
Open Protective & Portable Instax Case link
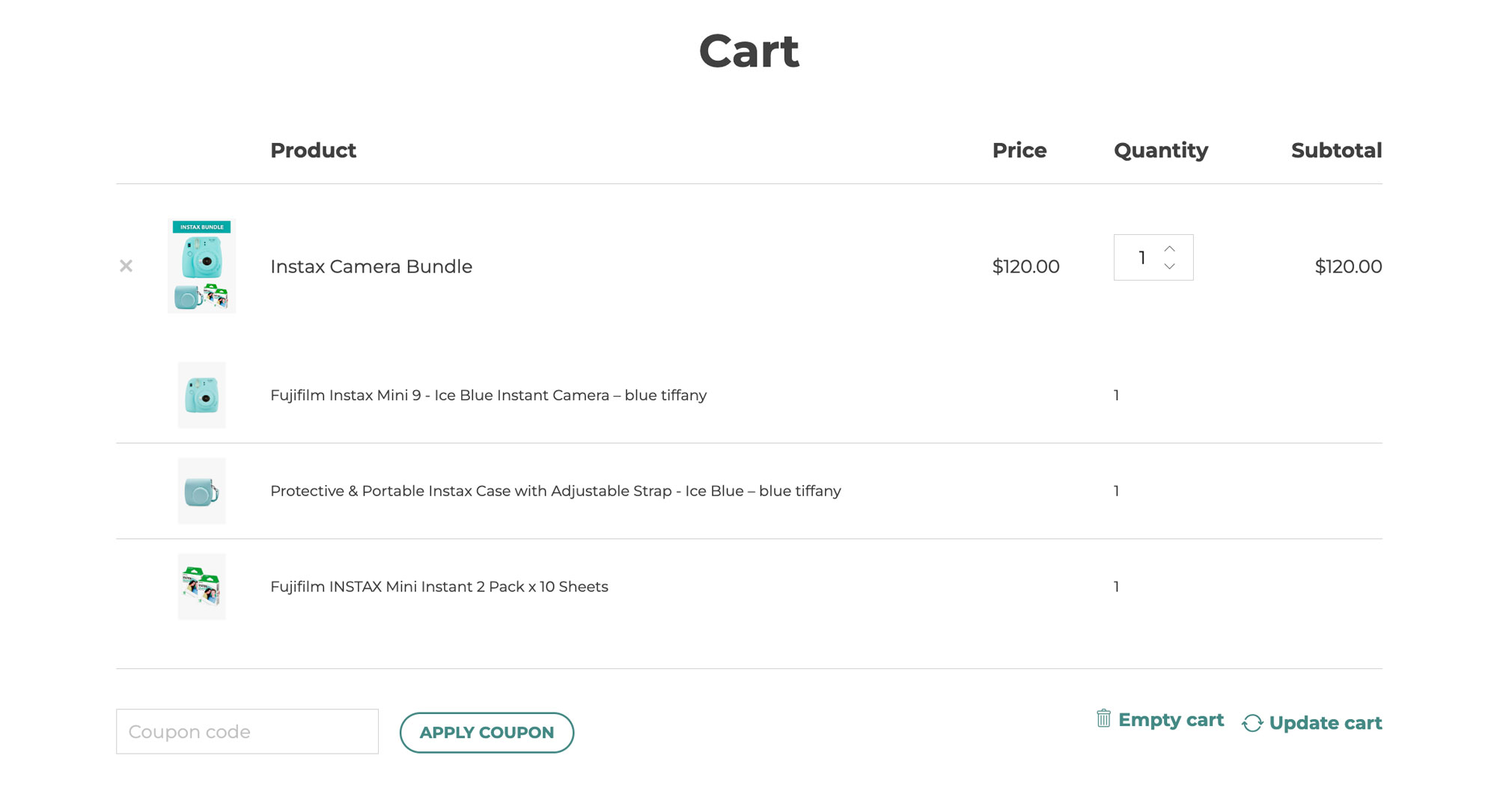click(x=555, y=491)
